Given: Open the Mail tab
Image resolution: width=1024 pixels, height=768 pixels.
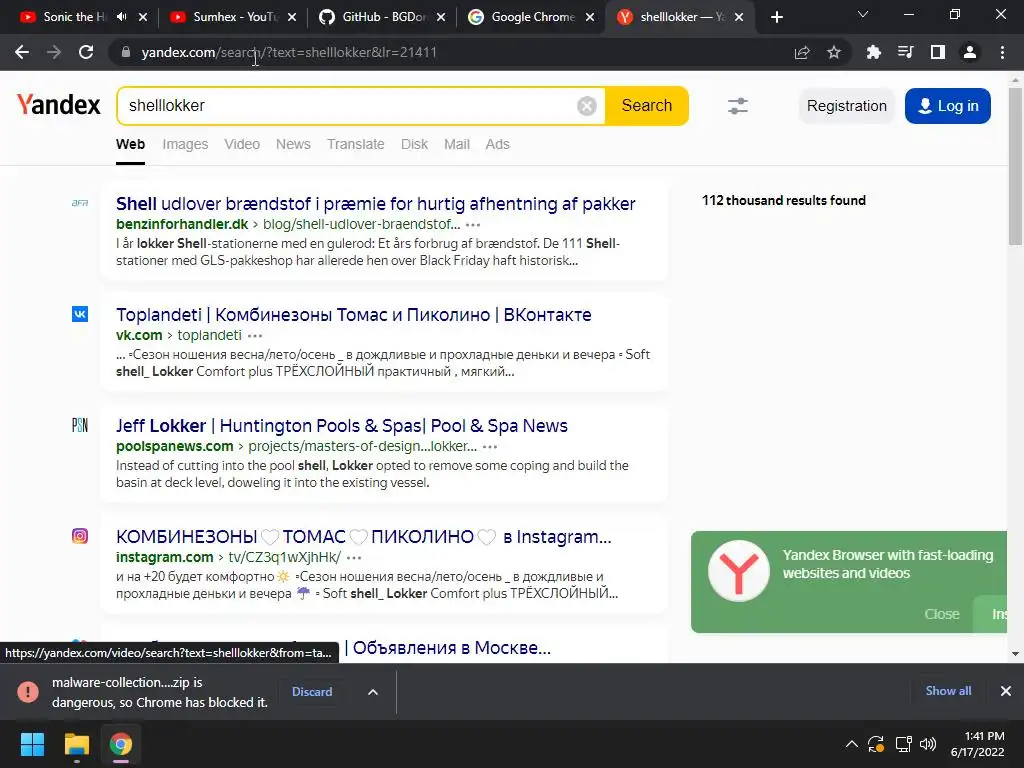Looking at the screenshot, I should 457,144.
